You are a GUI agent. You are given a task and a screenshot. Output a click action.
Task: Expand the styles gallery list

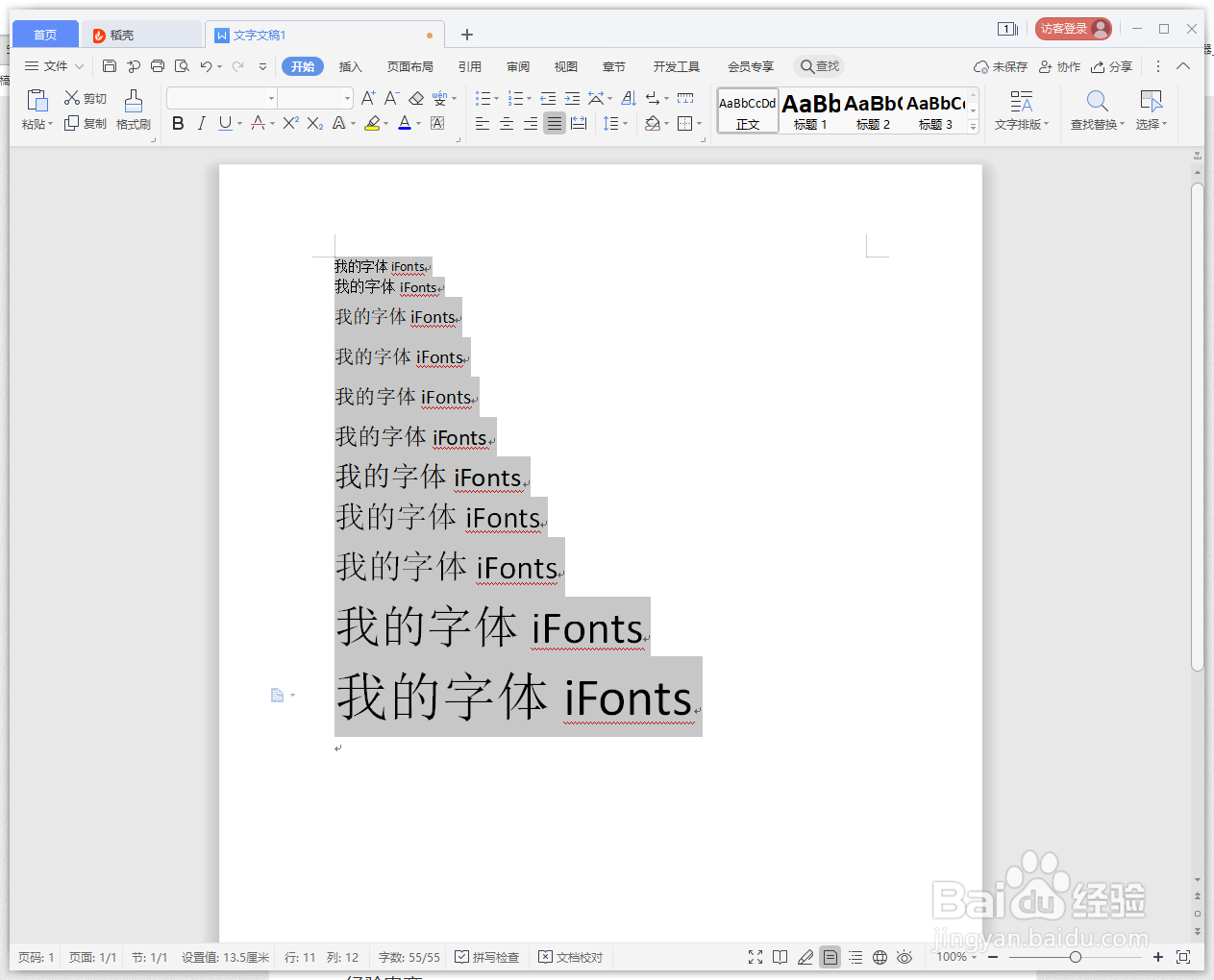[973, 126]
